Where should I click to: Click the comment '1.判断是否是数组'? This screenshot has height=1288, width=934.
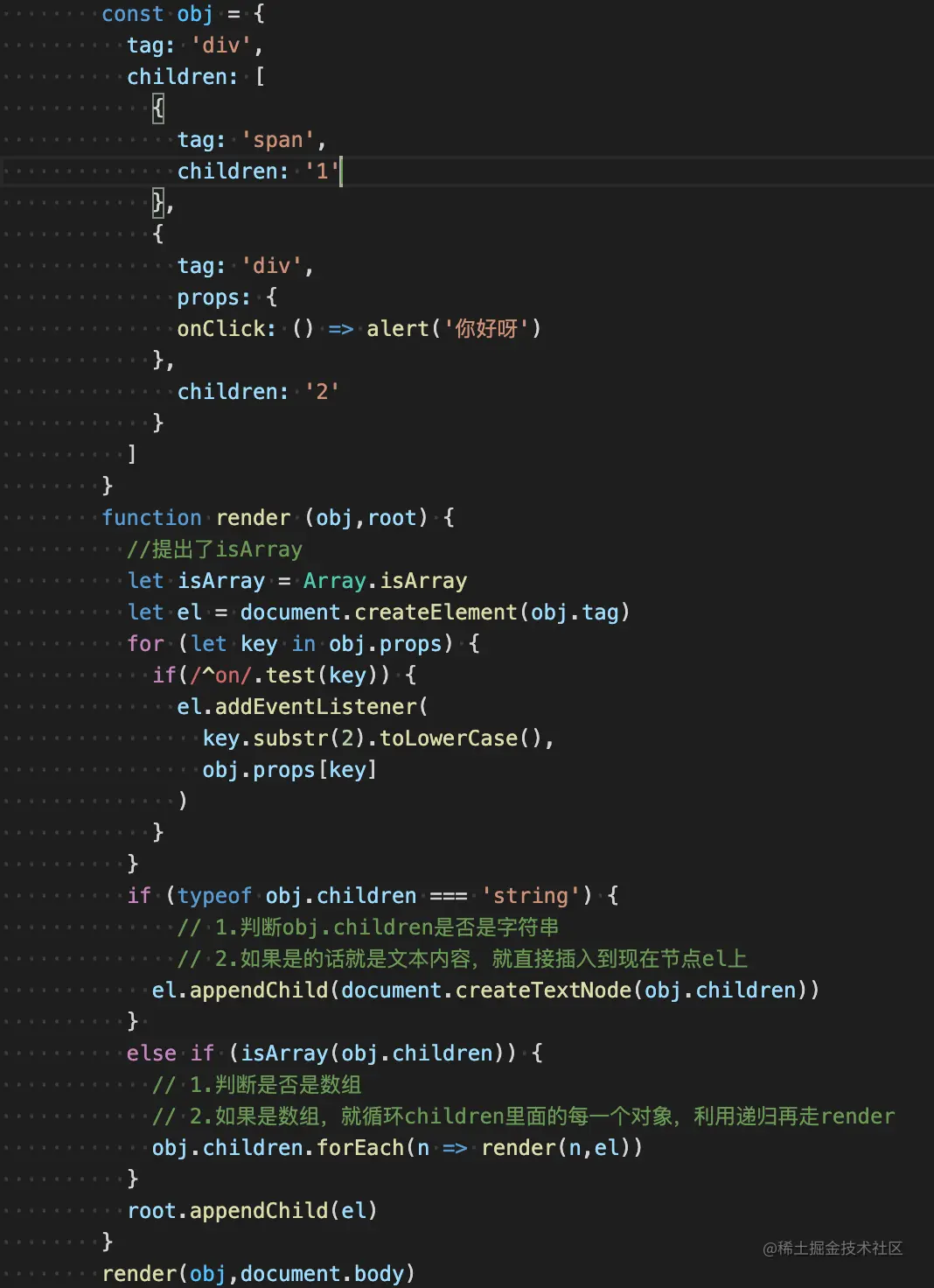tap(257, 1084)
